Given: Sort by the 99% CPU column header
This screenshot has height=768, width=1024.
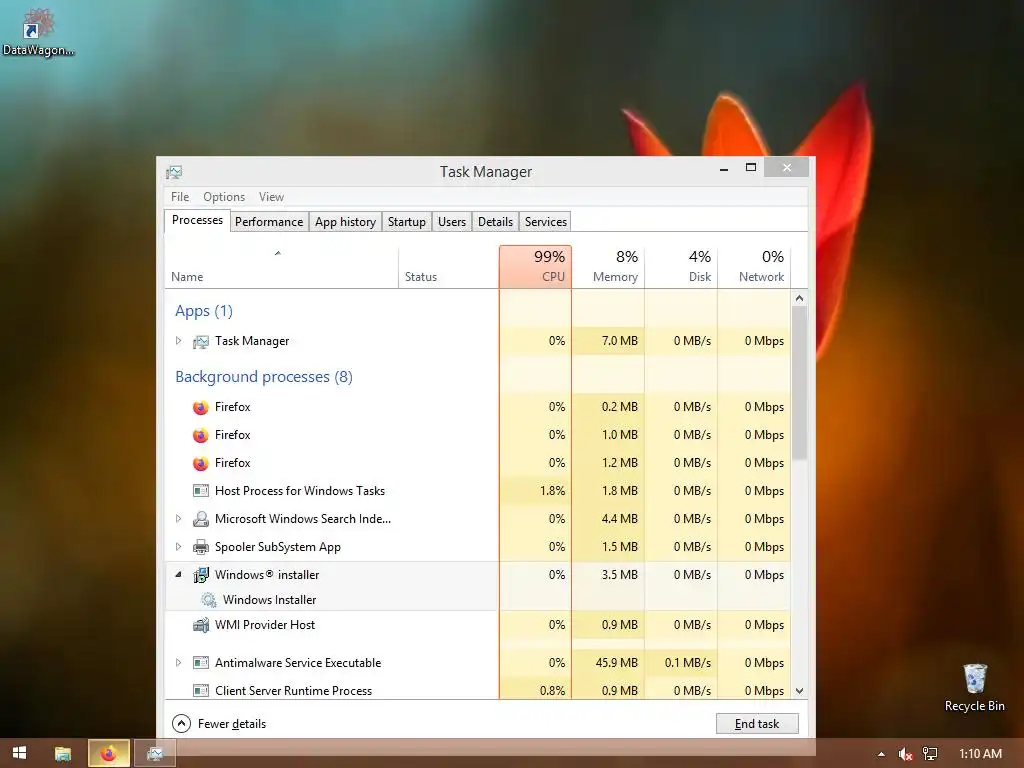Looking at the screenshot, I should pyautogui.click(x=536, y=267).
